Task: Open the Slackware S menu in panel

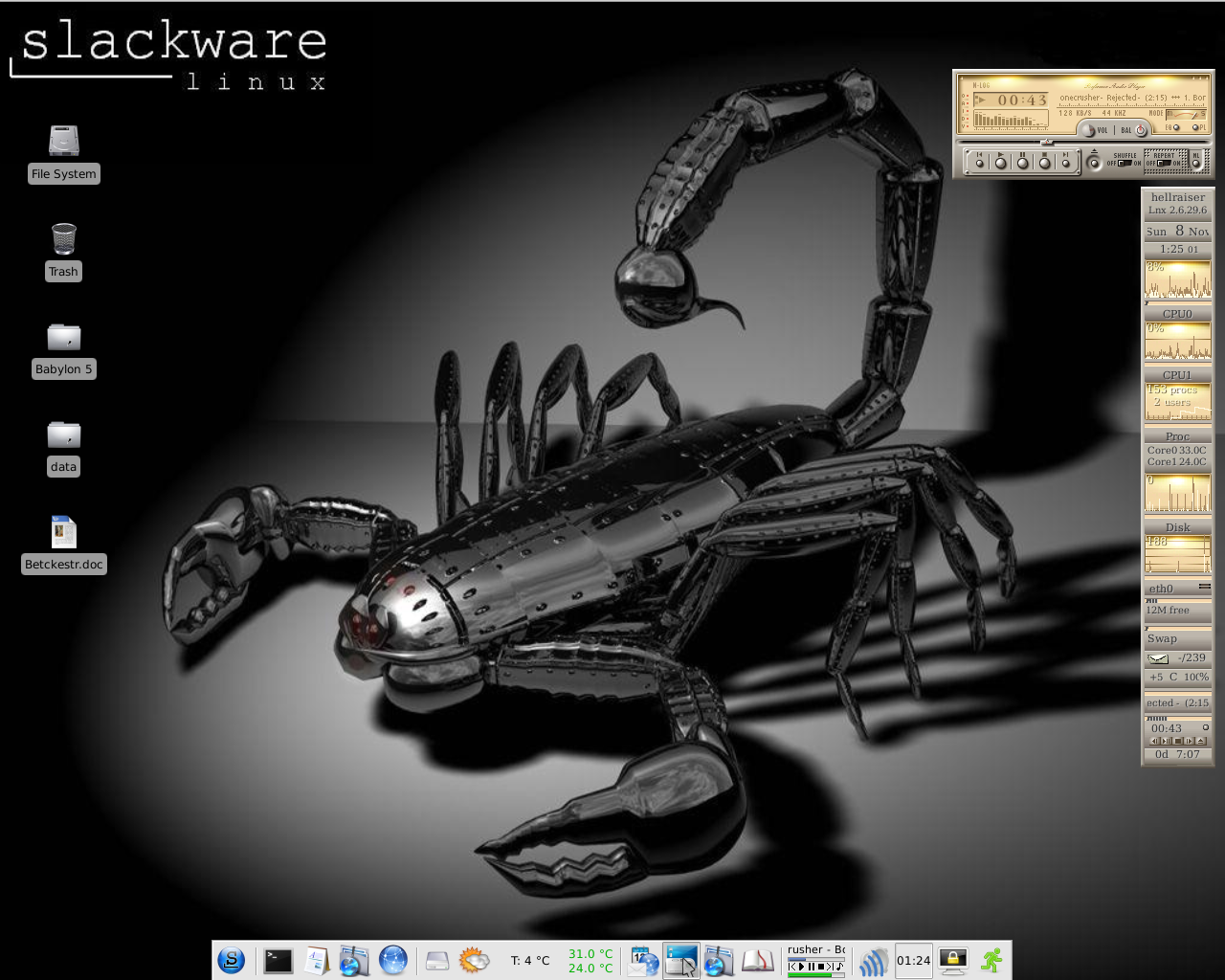Action: pos(231,960)
